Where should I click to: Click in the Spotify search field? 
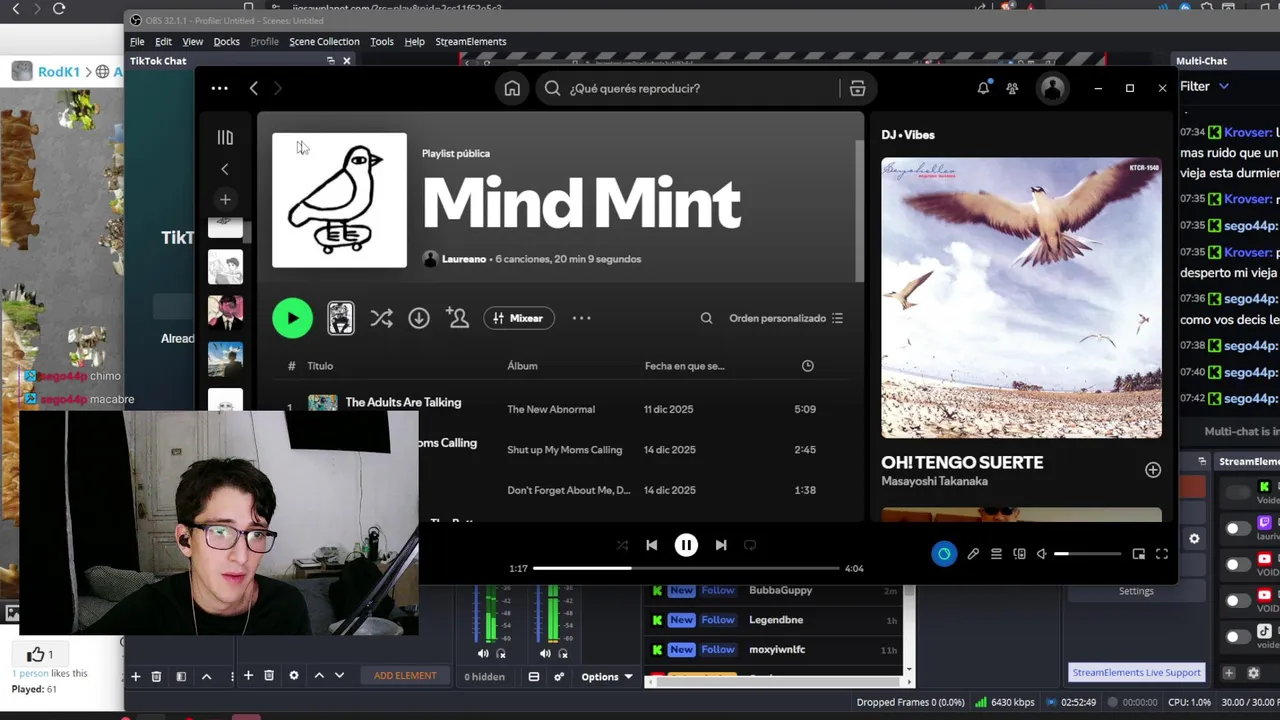690,88
